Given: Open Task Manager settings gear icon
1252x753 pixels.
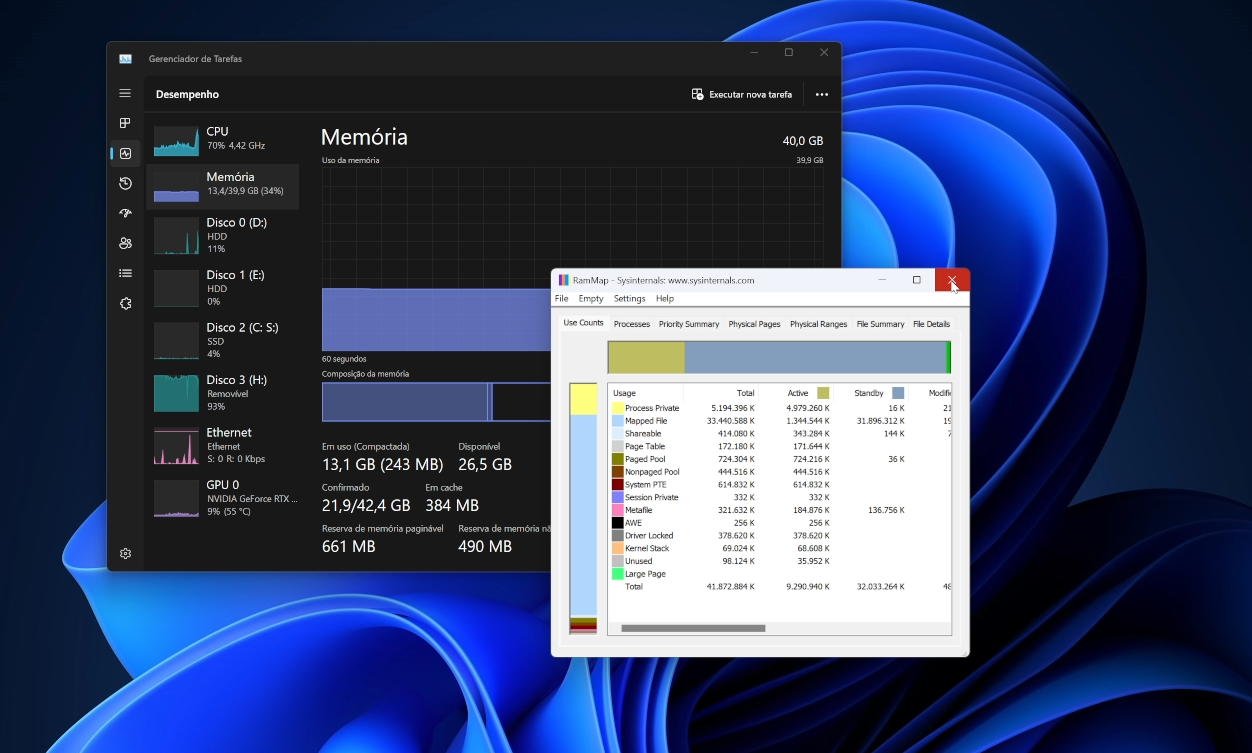Looking at the screenshot, I should tap(125, 553).
